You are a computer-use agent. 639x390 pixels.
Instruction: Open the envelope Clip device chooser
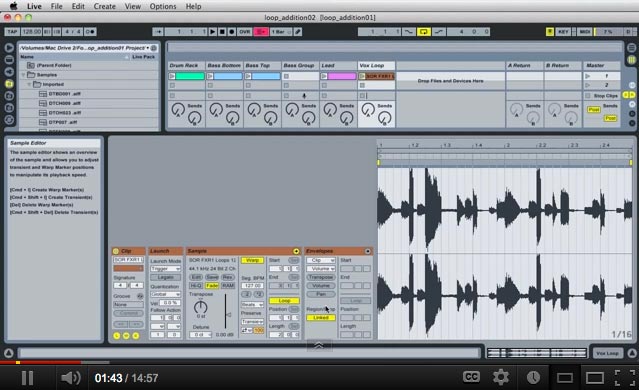coord(321,260)
